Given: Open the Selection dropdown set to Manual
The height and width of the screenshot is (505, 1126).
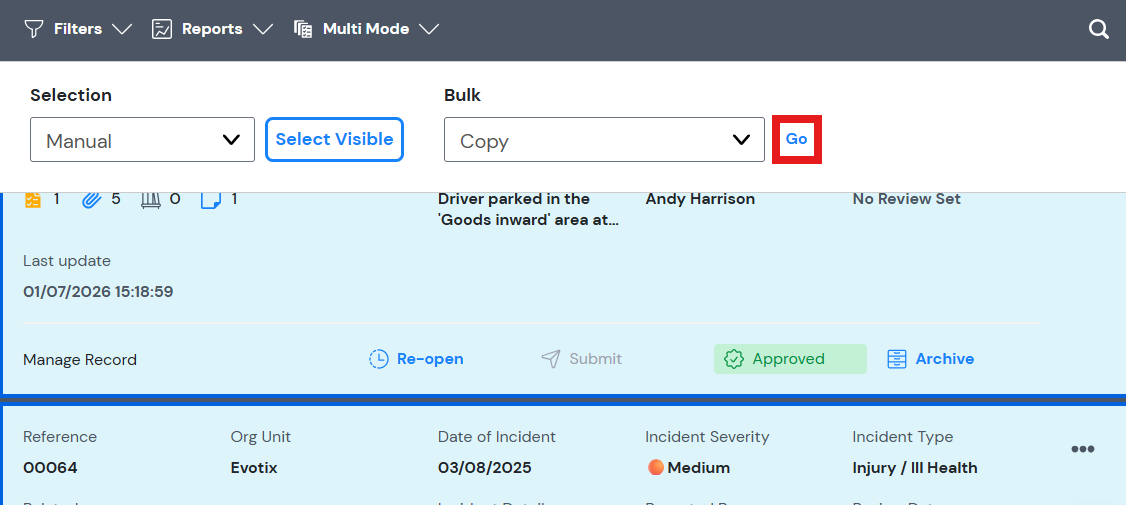Looking at the screenshot, I should [x=142, y=139].
